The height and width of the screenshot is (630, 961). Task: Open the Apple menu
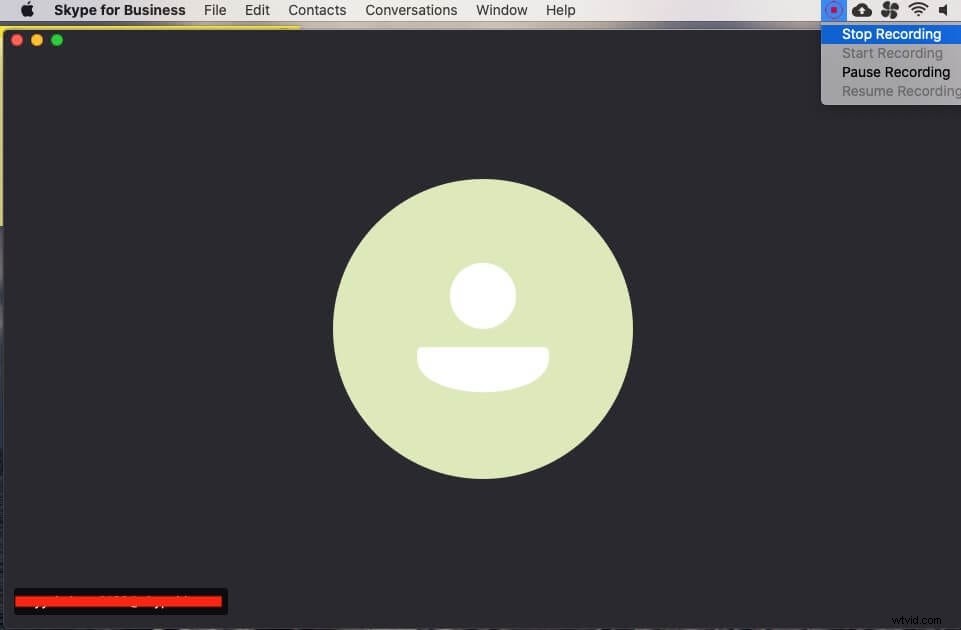pyautogui.click(x=26, y=10)
